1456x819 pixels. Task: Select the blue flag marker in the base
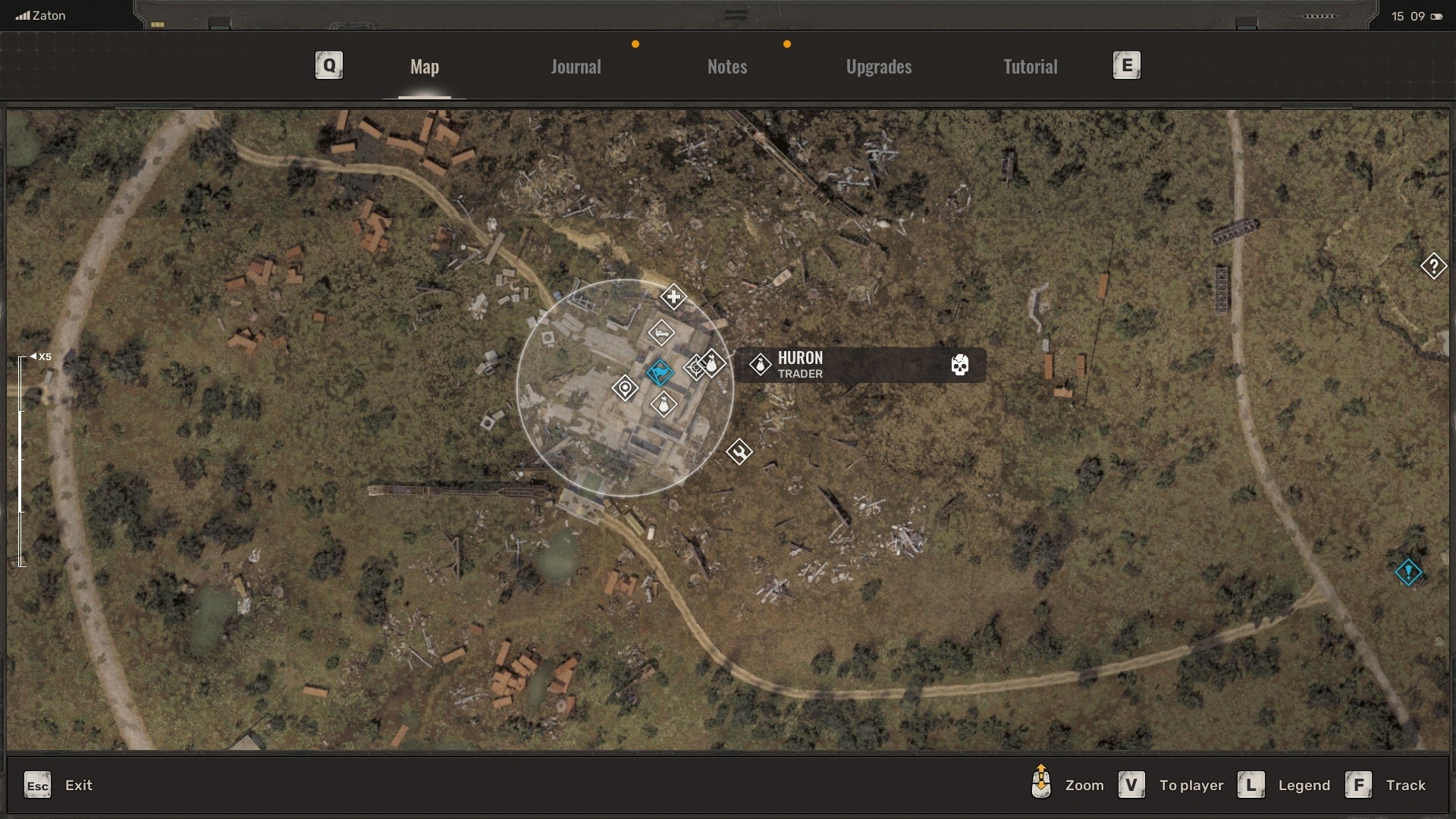point(660,372)
